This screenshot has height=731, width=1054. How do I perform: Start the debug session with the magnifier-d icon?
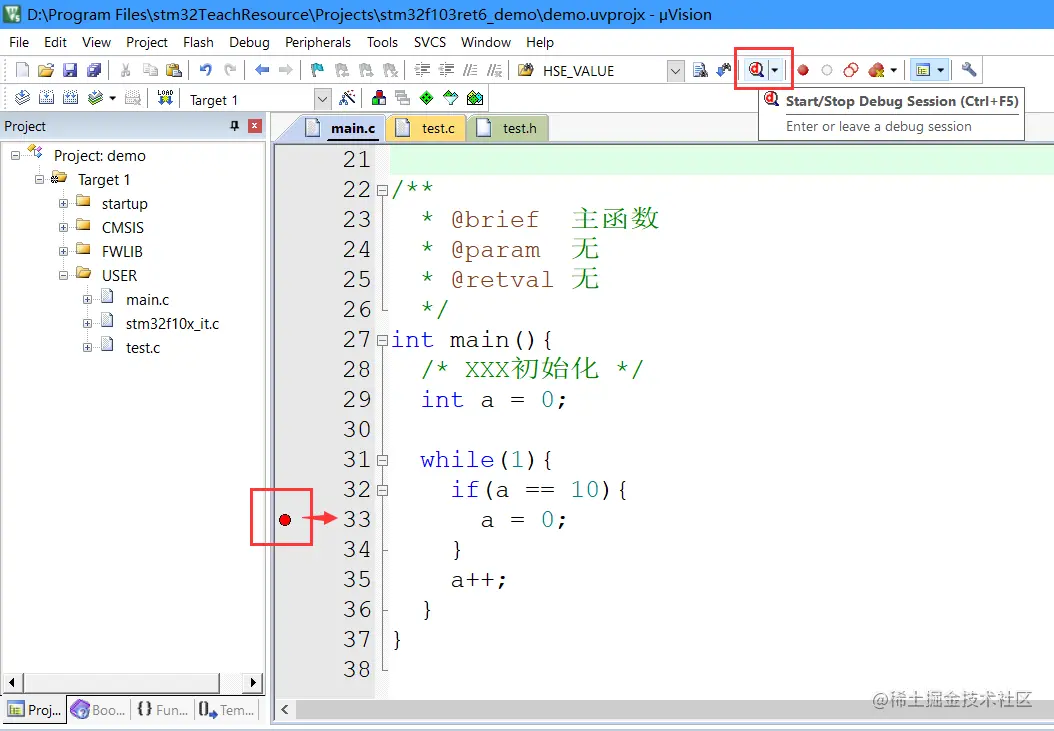point(756,69)
